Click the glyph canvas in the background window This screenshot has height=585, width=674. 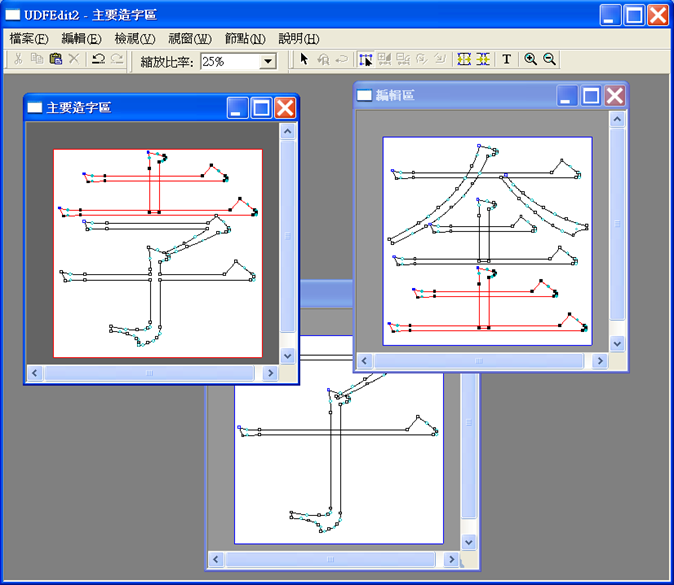[339, 460]
